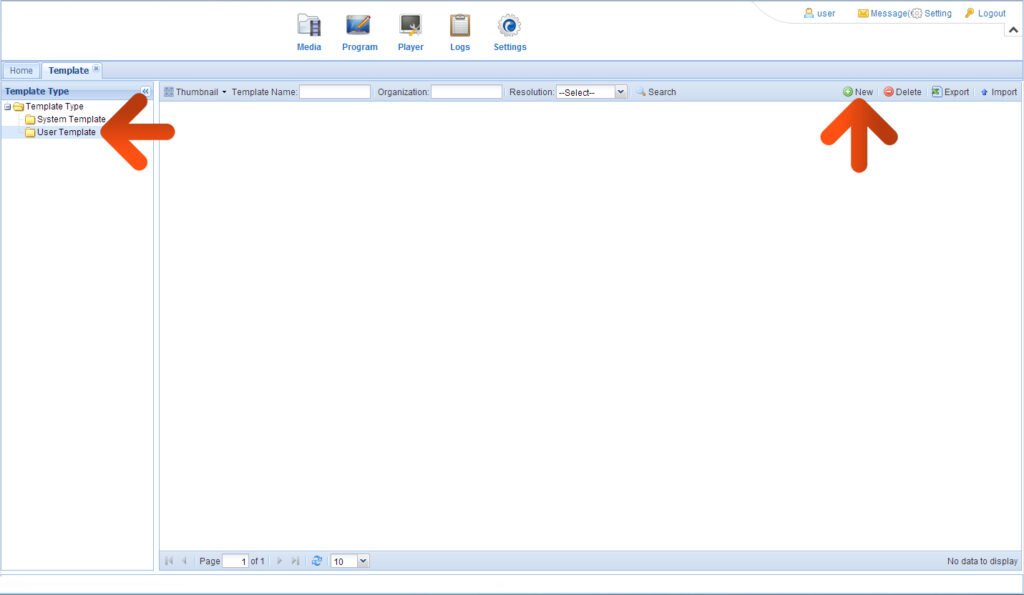This screenshot has width=1024, height=595.
Task: Select the User Template folder
Action: [x=66, y=132]
